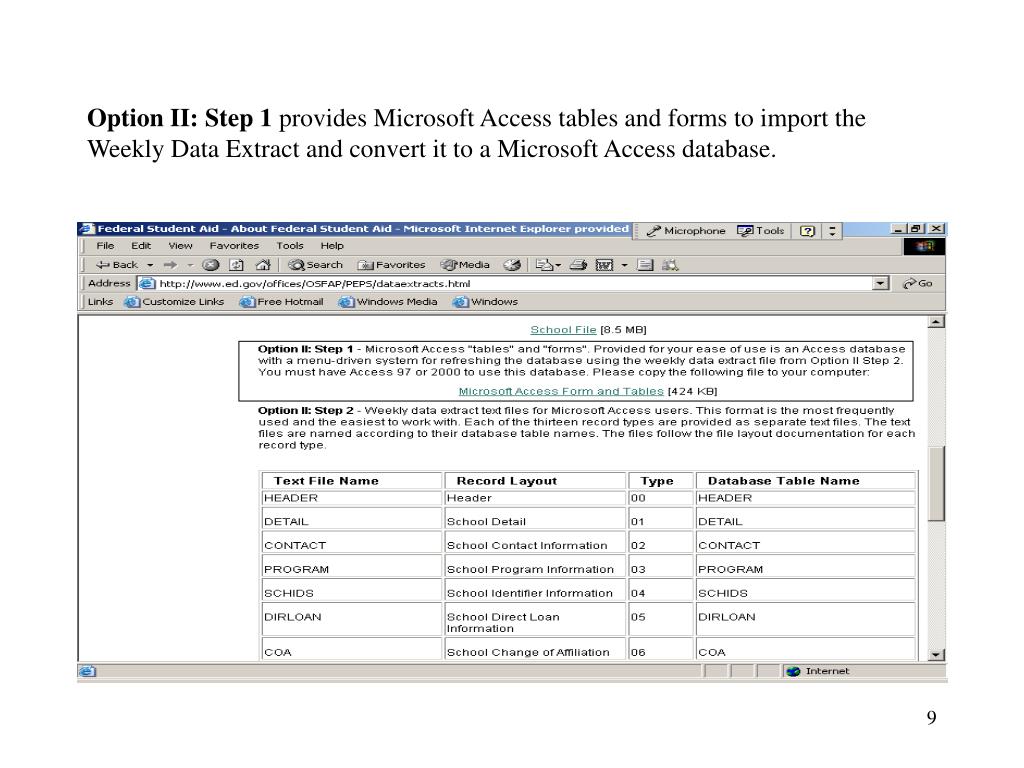Viewport: 1024px width, 768px height.
Task: Expand the Mail button dropdown arrow
Action: (x=558, y=265)
